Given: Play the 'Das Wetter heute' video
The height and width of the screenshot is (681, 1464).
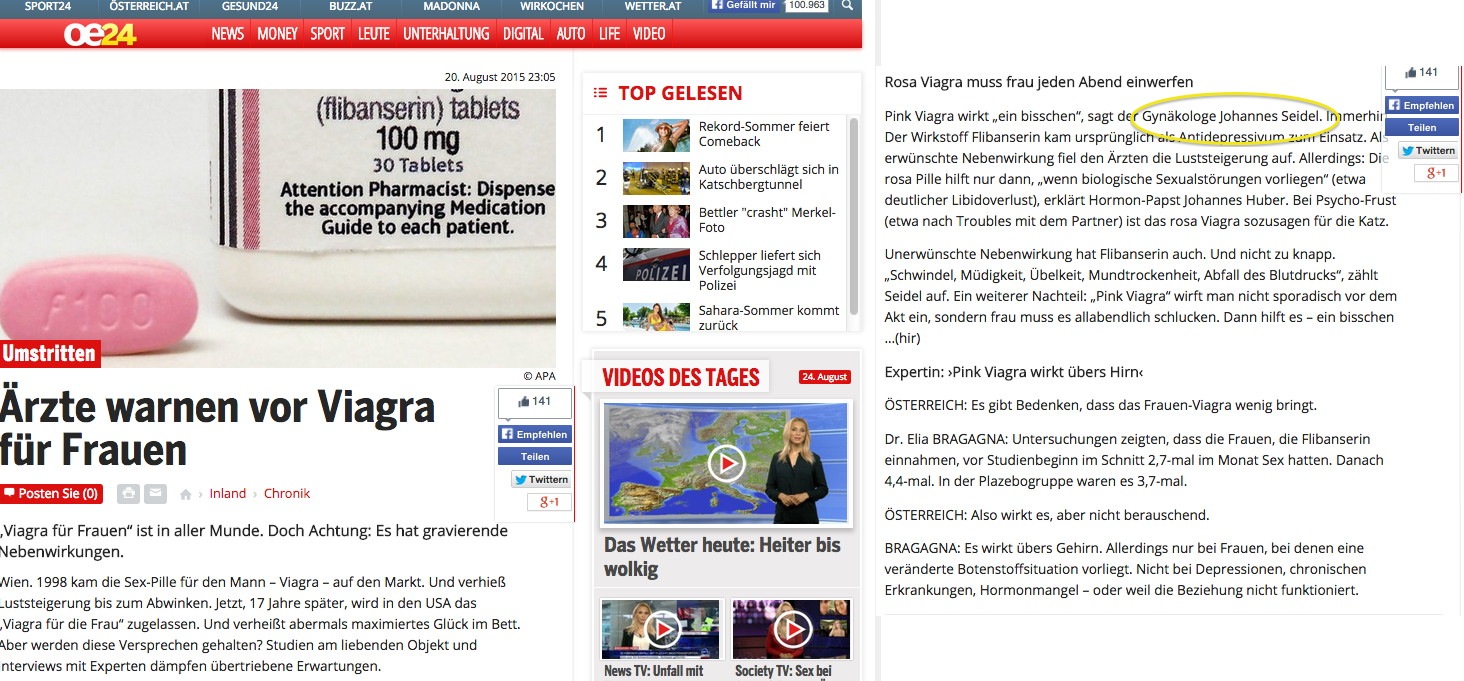Looking at the screenshot, I should coord(726,463).
